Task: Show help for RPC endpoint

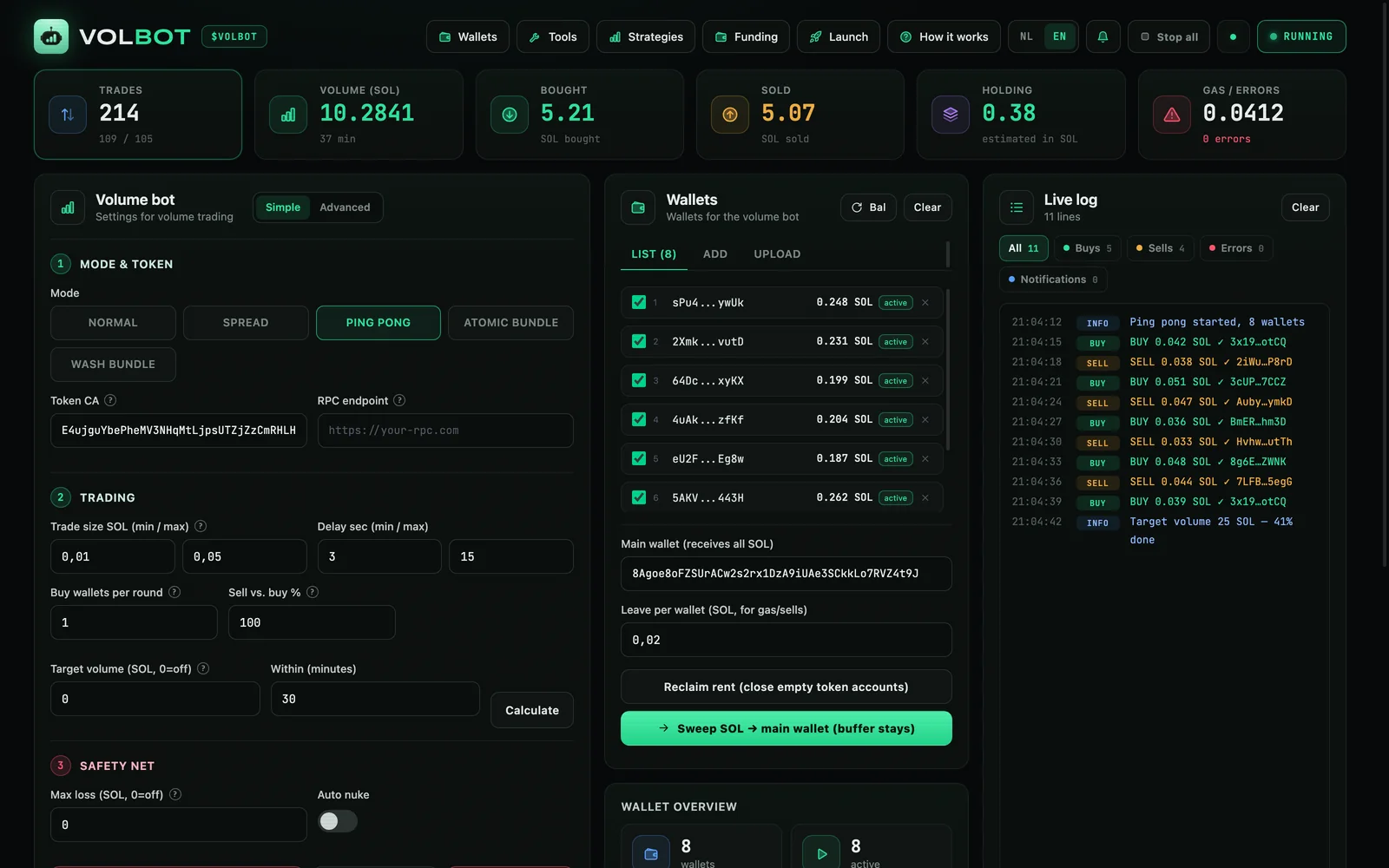Action: [399, 400]
